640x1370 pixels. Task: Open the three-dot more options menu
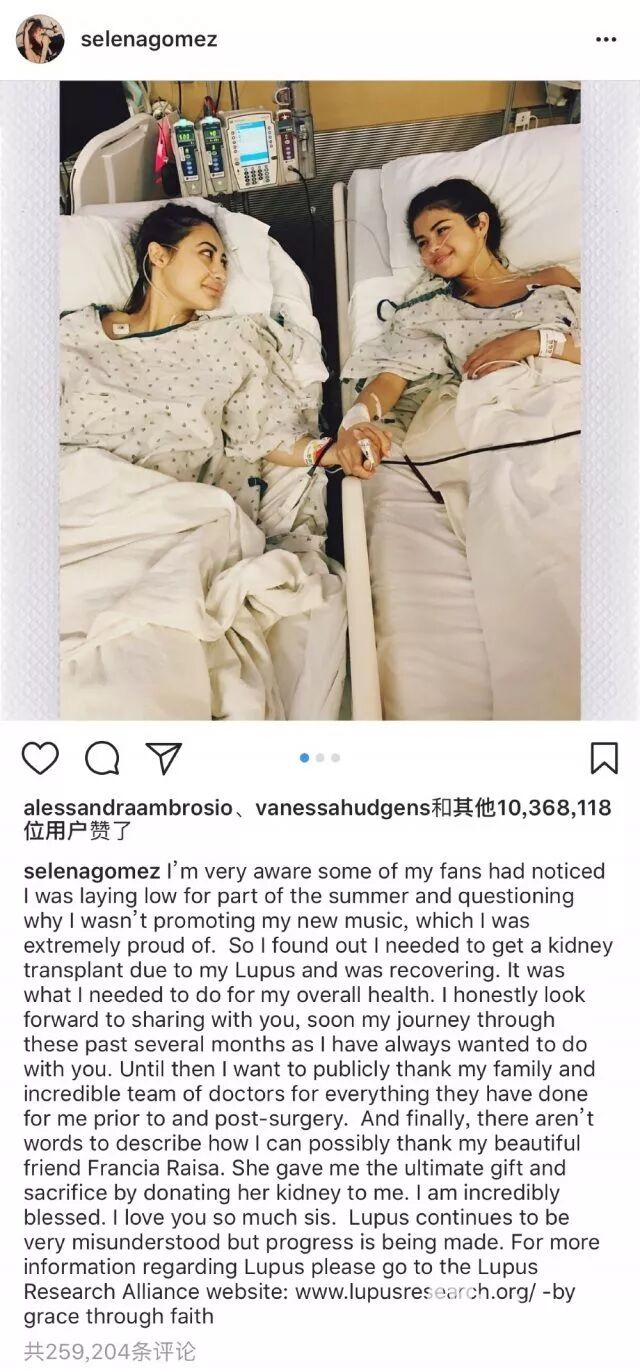pos(606,40)
